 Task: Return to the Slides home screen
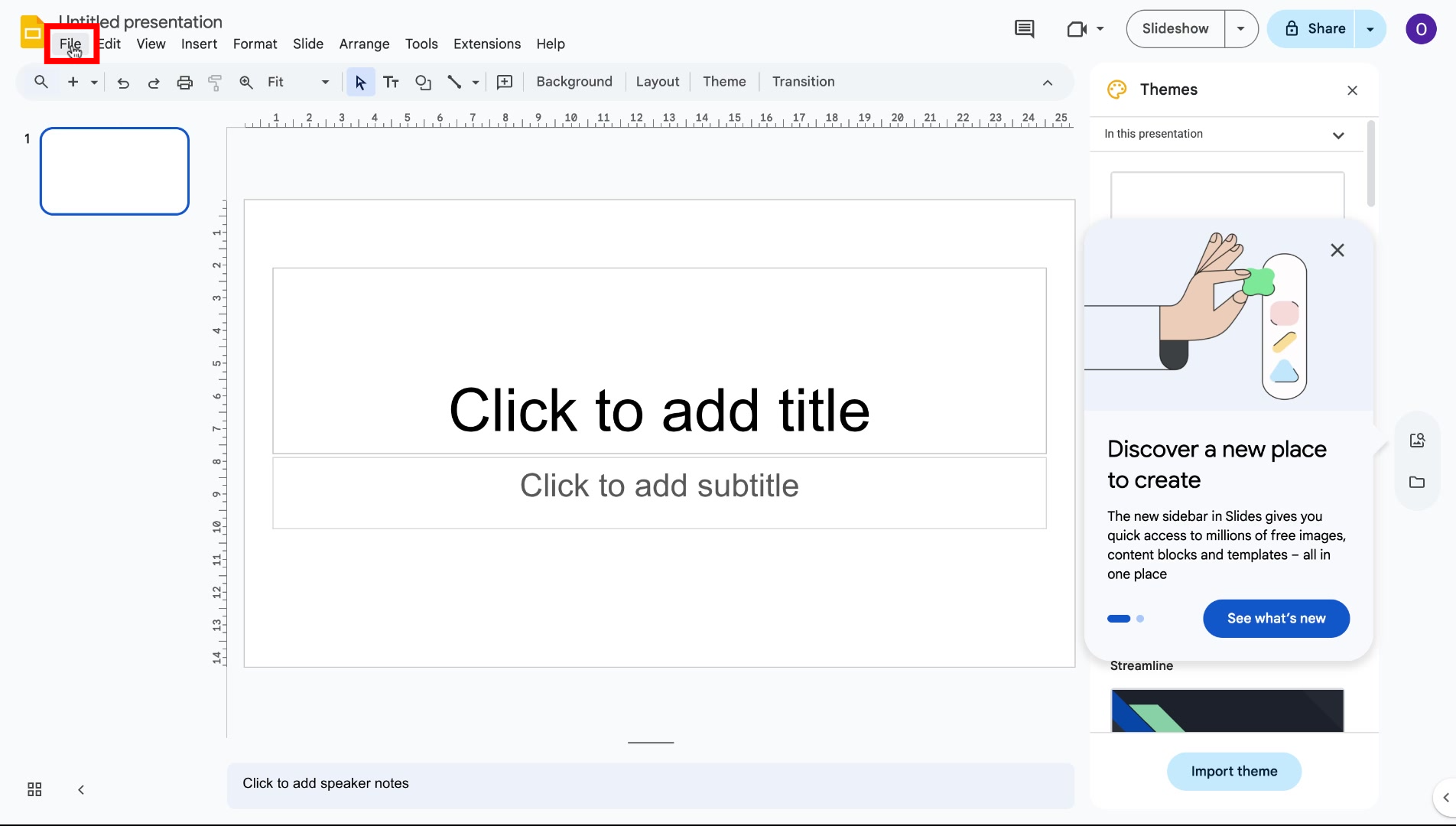tap(31, 32)
